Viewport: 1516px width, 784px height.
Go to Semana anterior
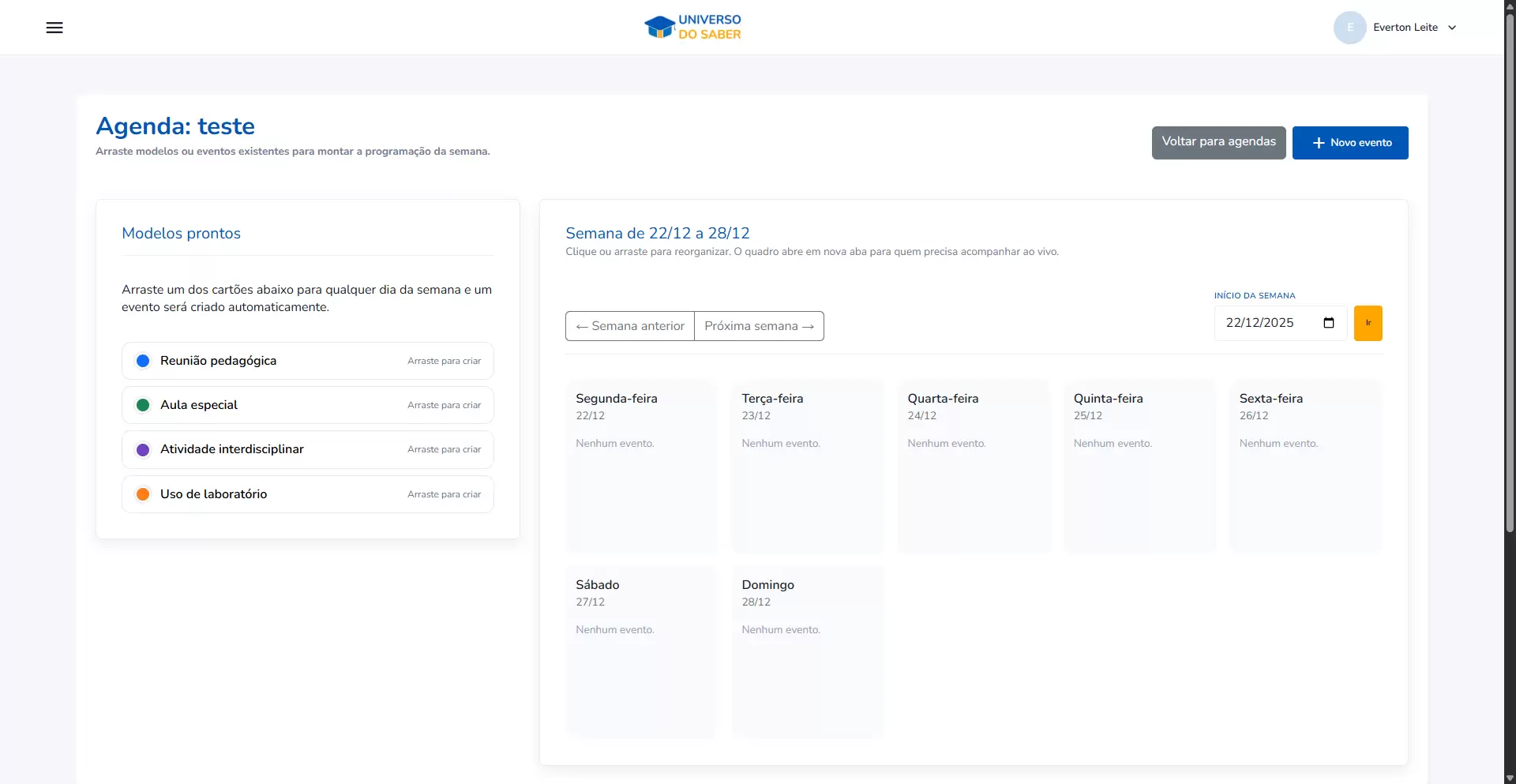[630, 326]
